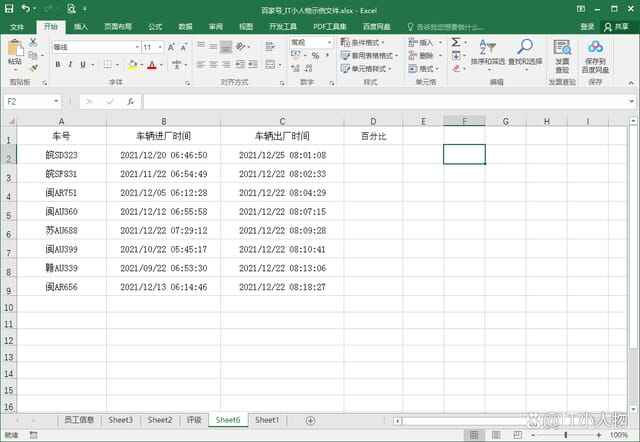Open the font size dropdown
640x442 pixels.
click(x=160, y=47)
